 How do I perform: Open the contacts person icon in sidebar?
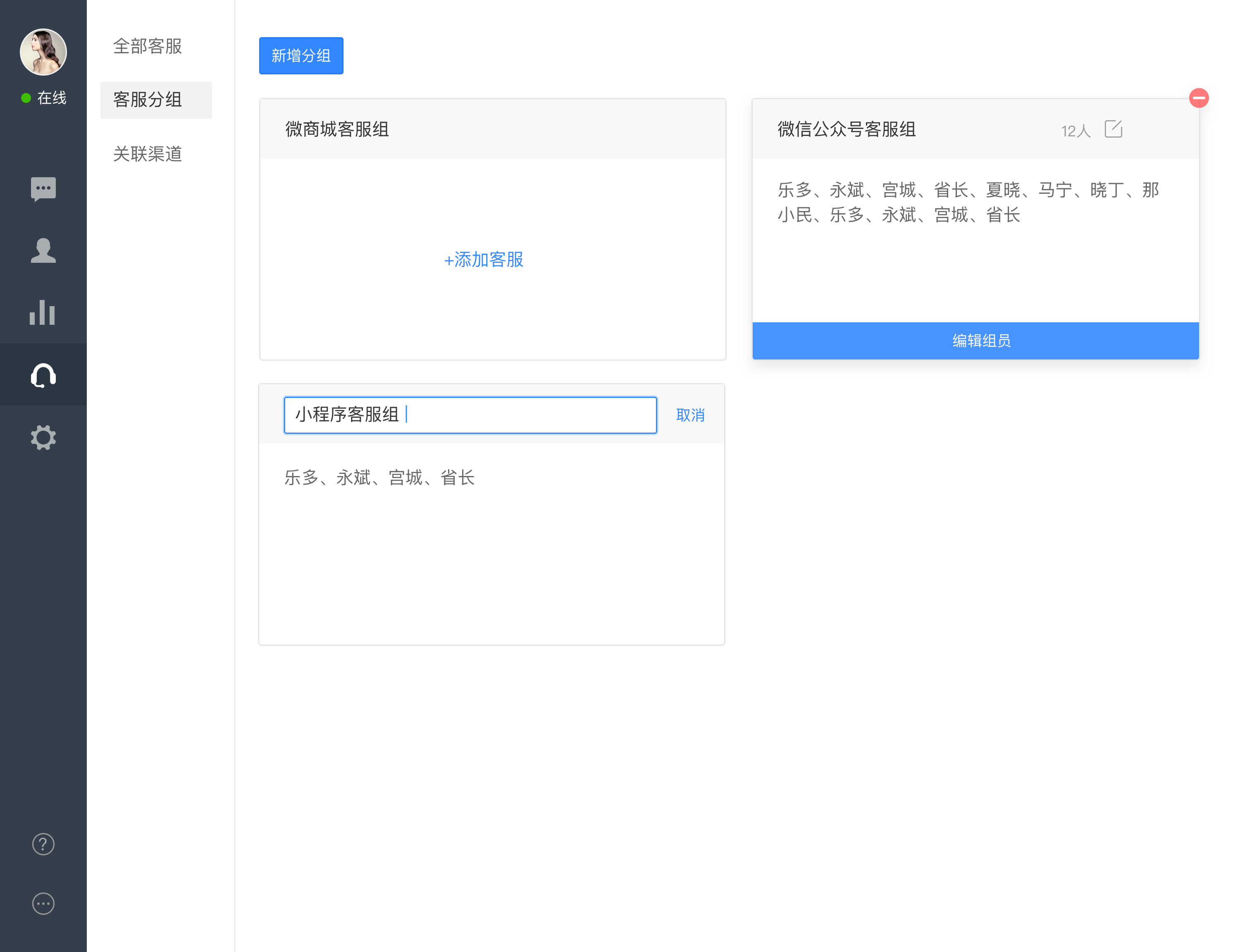click(43, 250)
